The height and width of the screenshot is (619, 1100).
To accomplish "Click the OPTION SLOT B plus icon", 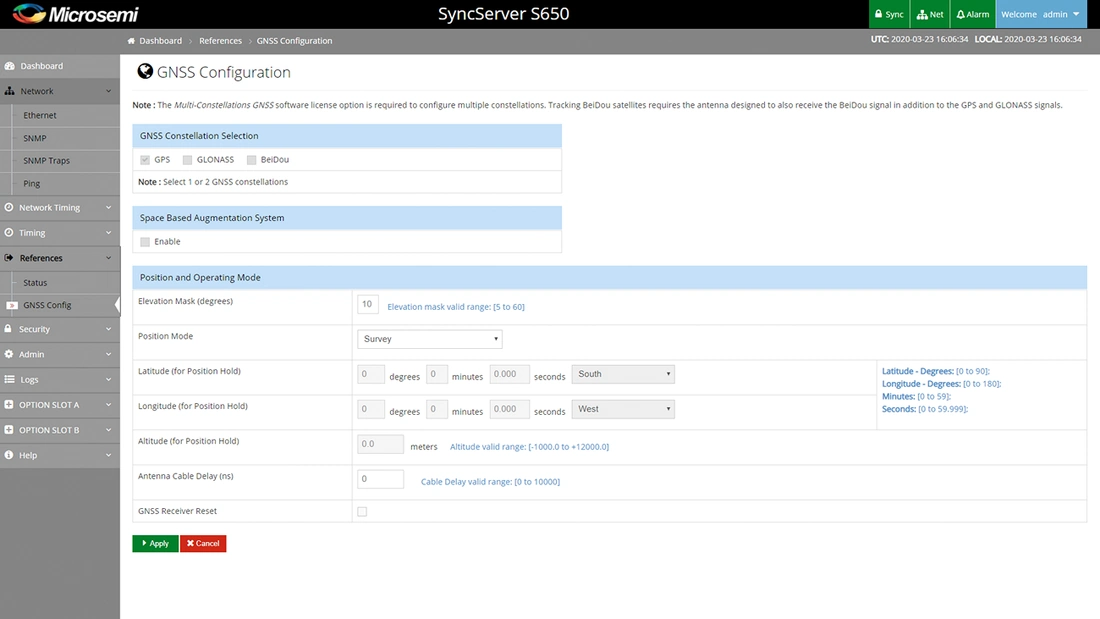I will [x=9, y=430].
